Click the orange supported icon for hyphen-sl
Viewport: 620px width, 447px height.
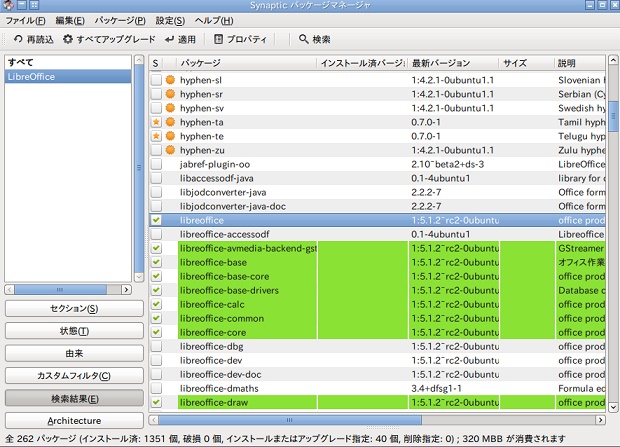tap(170, 80)
